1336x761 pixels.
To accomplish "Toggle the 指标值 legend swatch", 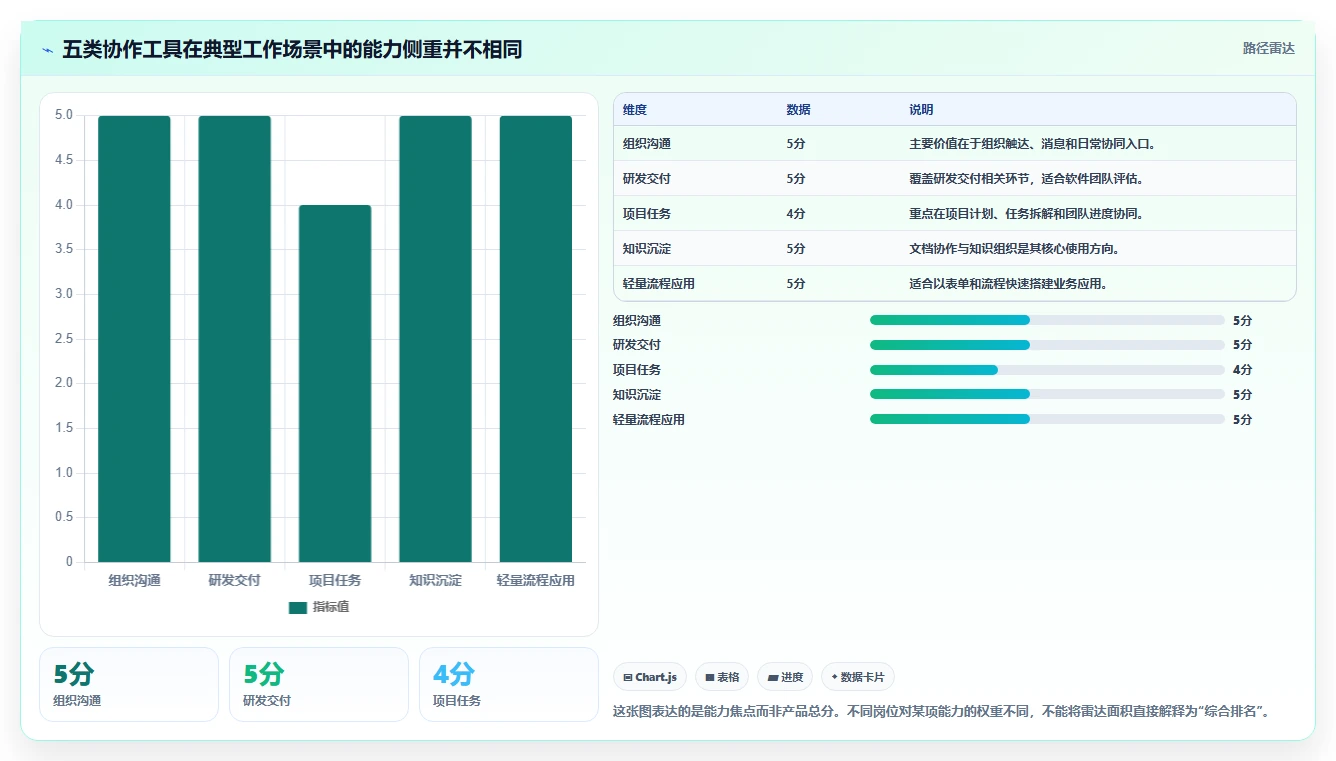I will 298,607.
